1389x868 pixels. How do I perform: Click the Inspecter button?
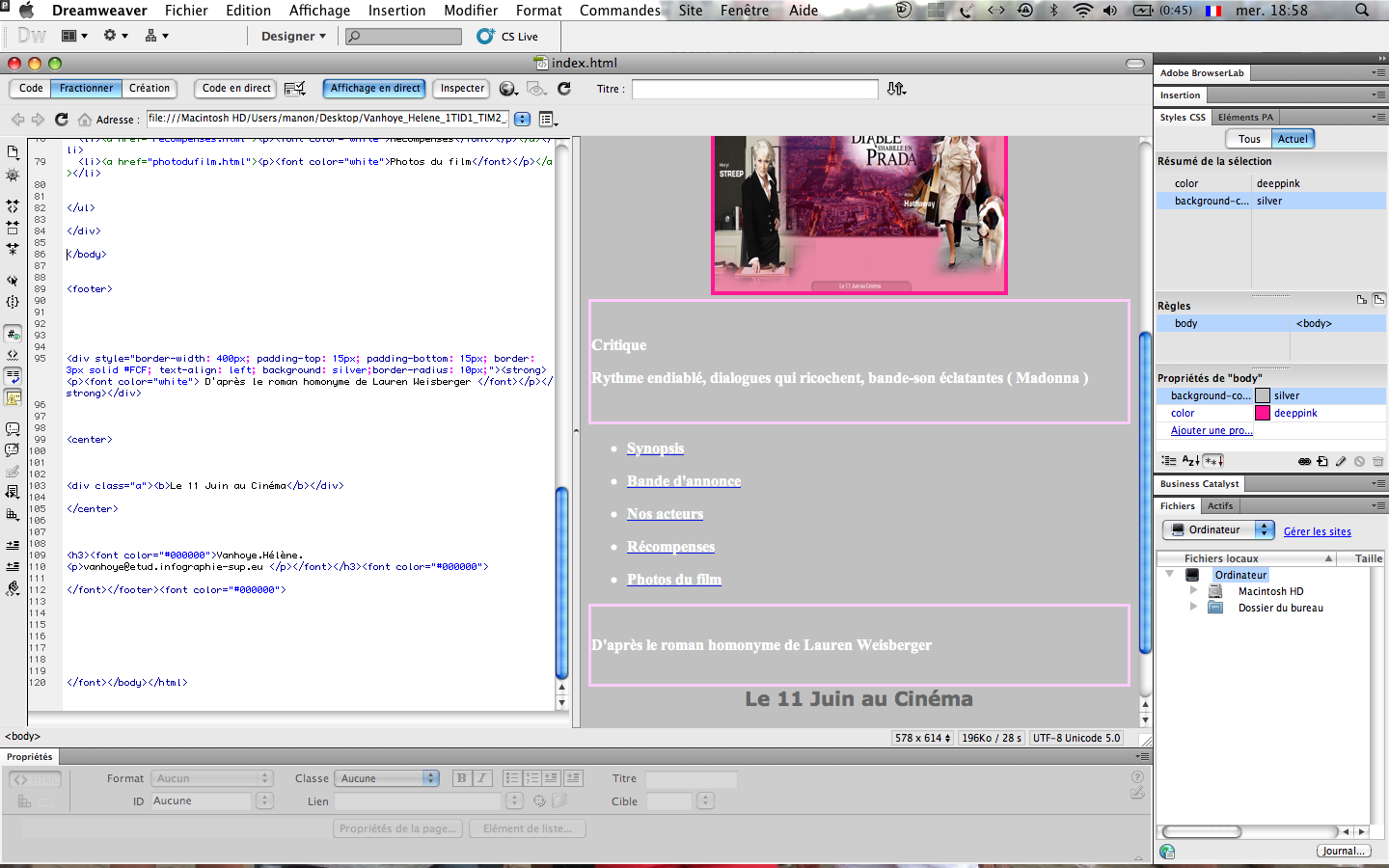click(x=462, y=89)
